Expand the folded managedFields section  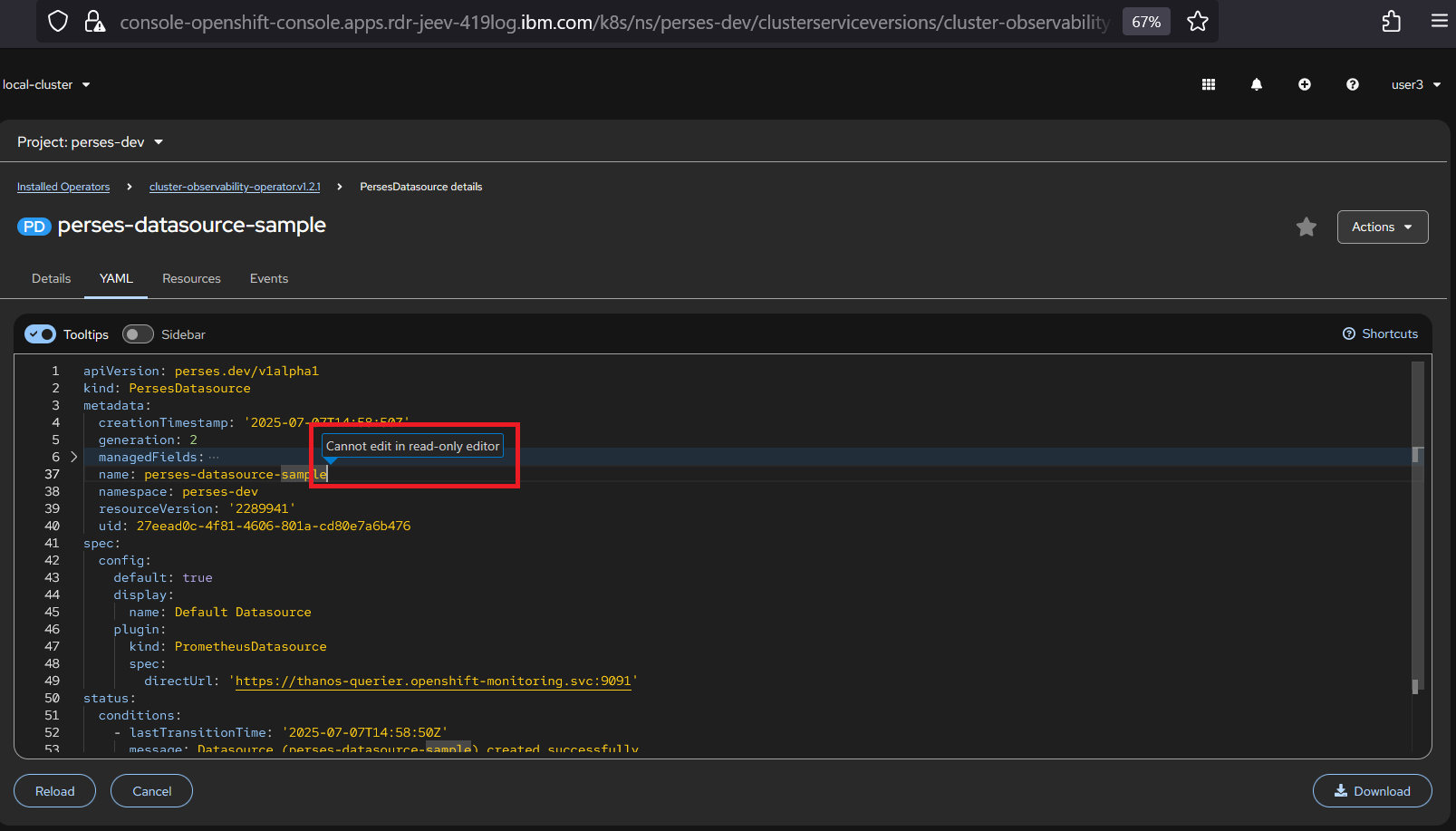tap(74, 457)
